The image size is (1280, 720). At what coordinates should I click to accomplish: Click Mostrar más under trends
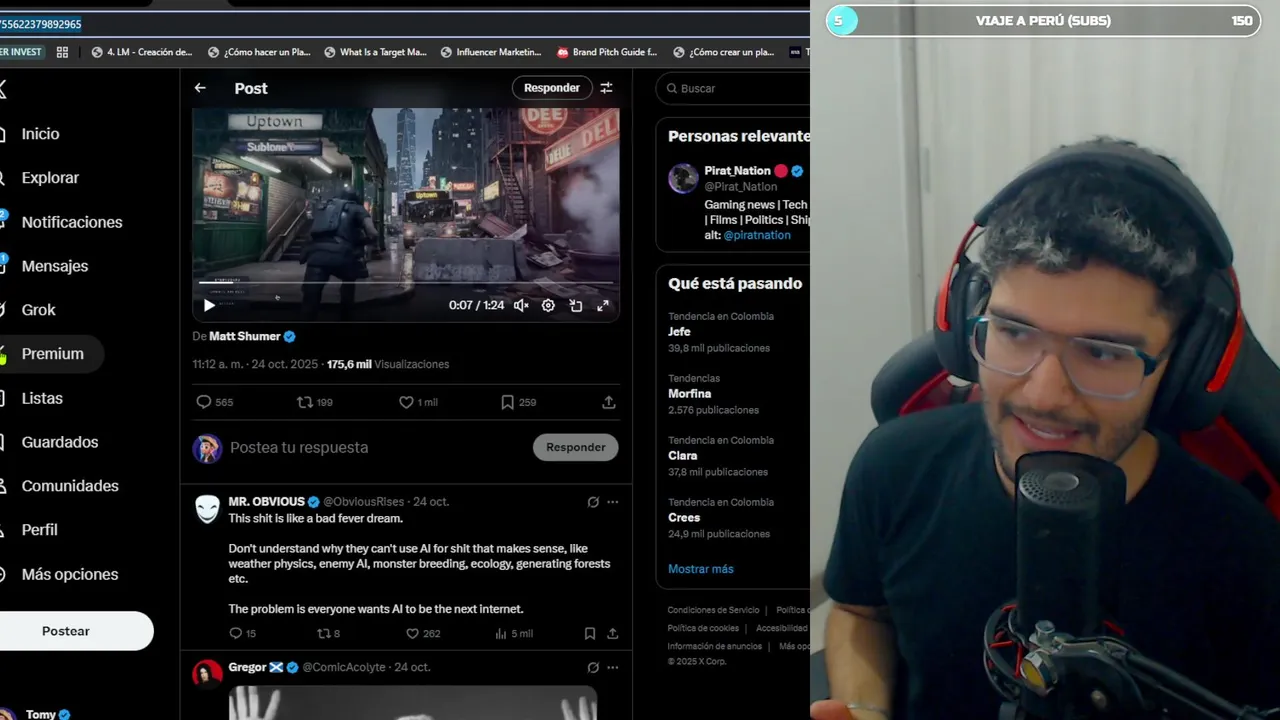coord(701,569)
